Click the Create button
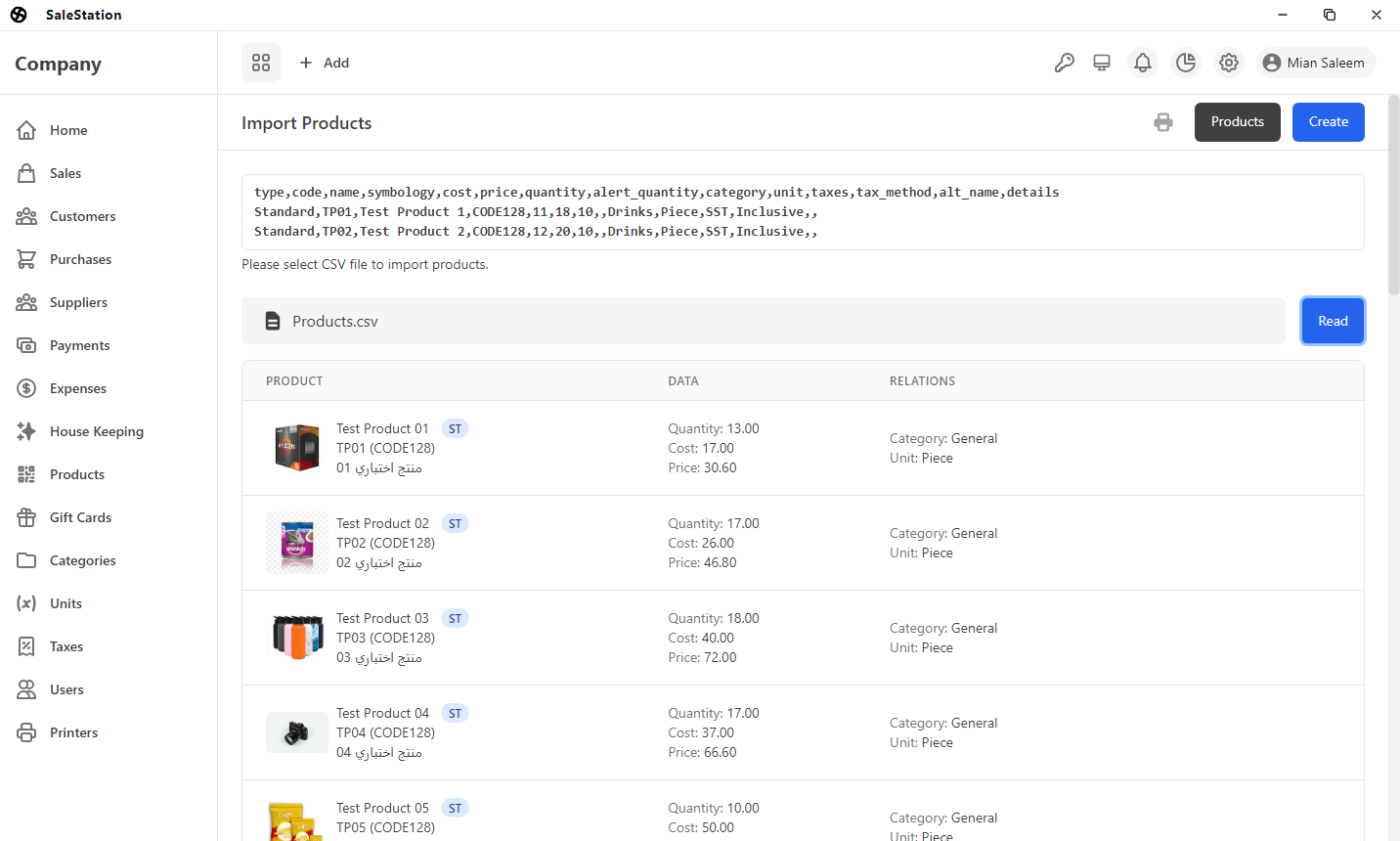The image size is (1400, 841). (1328, 122)
